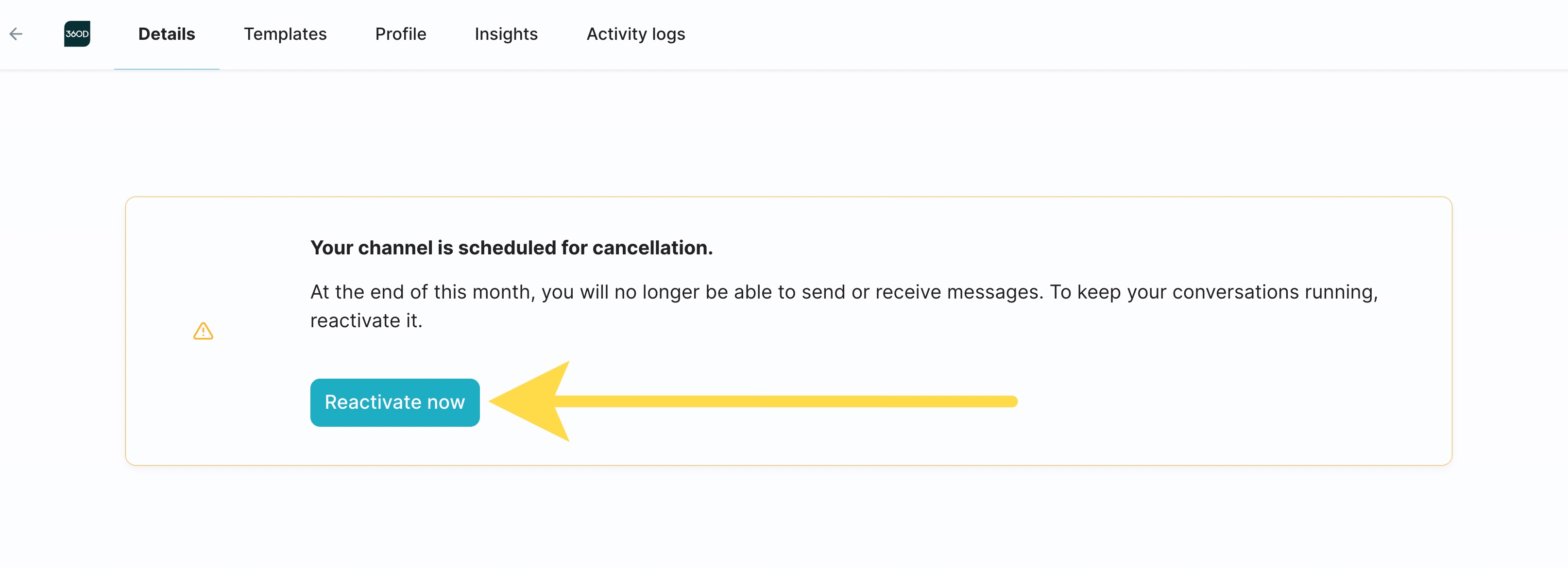The height and width of the screenshot is (568, 1568).
Task: Click the yellow warning triangle icon
Action: click(204, 332)
